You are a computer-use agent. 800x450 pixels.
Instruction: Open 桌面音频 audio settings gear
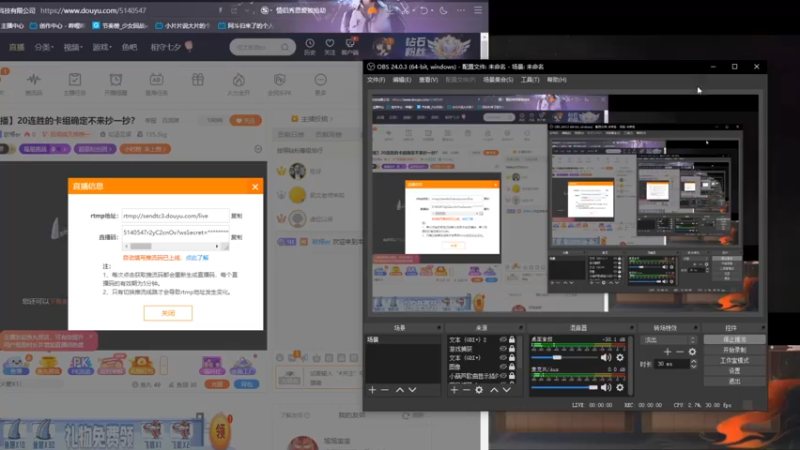(620, 358)
